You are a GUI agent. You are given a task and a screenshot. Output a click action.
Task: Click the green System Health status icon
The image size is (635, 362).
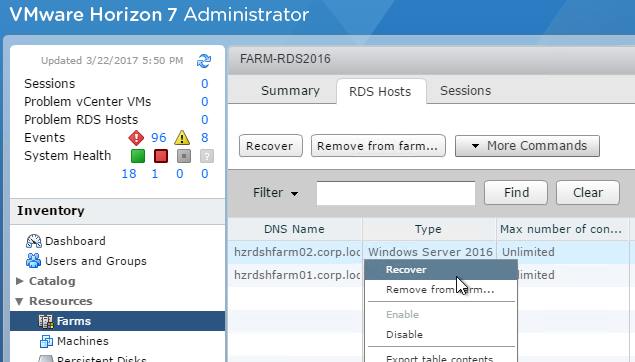[138, 156]
